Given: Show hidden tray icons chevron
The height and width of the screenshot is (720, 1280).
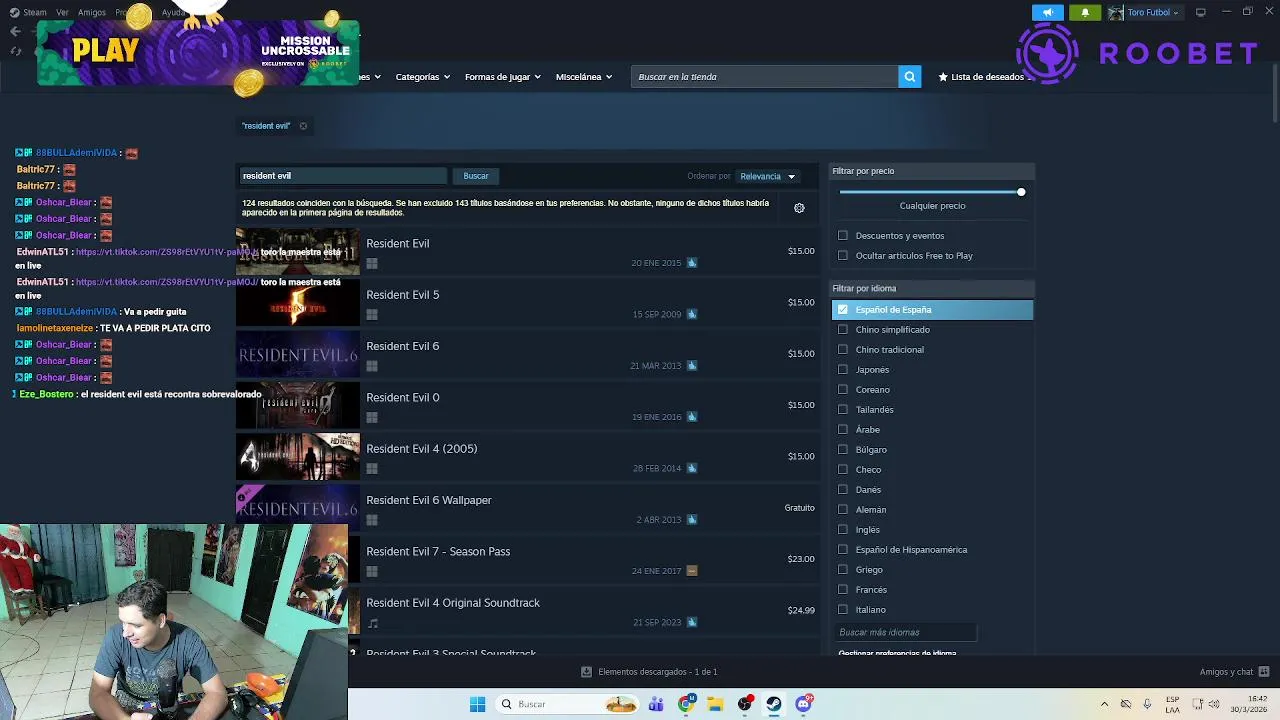Looking at the screenshot, I should 1104,704.
